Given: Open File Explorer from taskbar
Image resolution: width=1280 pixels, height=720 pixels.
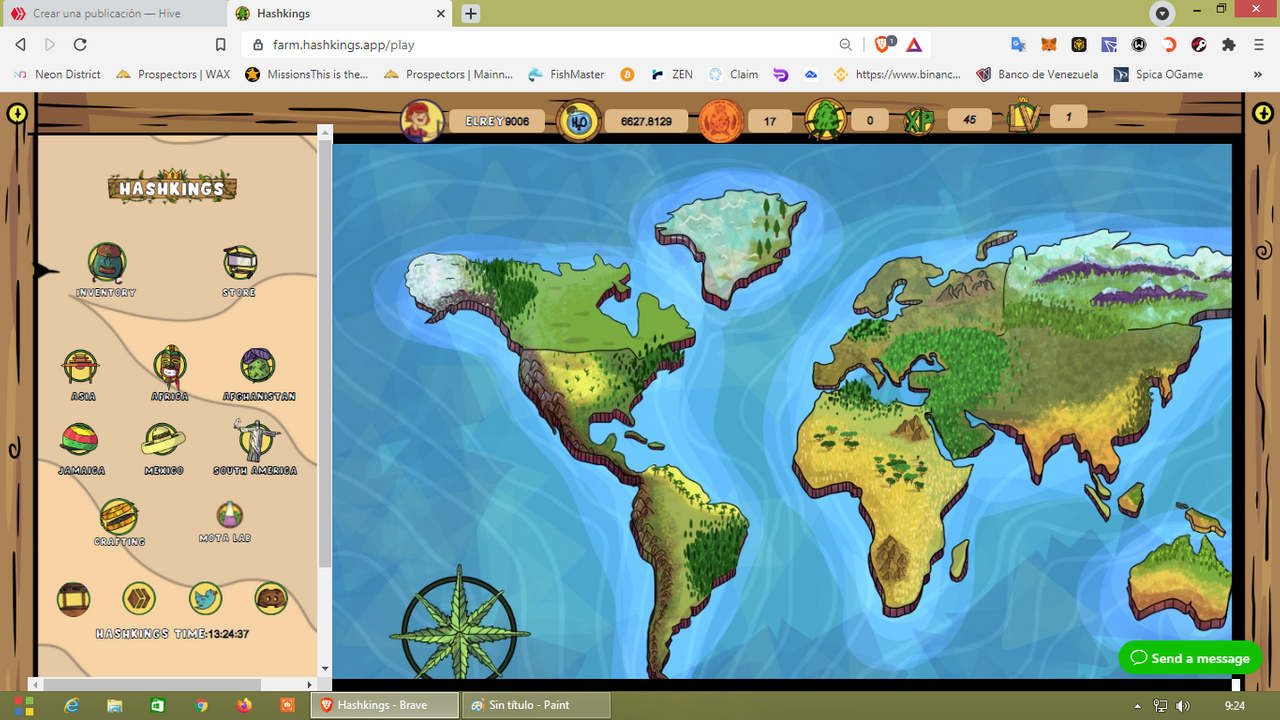Looking at the screenshot, I should coord(114,706).
